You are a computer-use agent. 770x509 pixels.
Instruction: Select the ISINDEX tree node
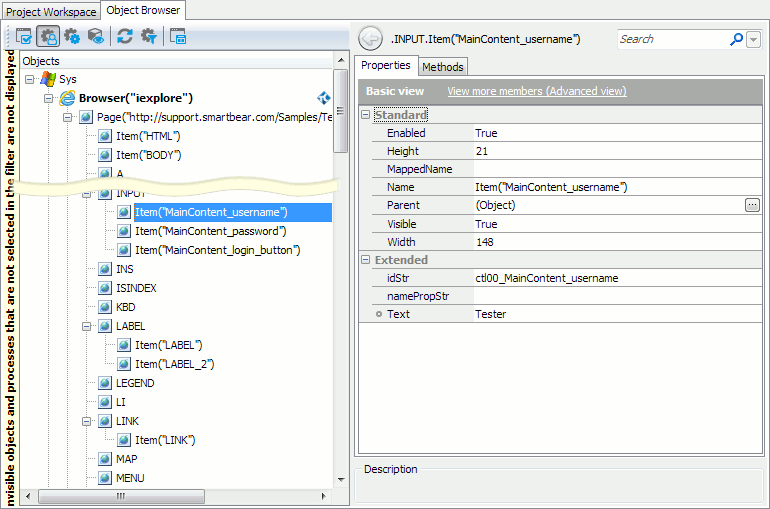[136, 288]
